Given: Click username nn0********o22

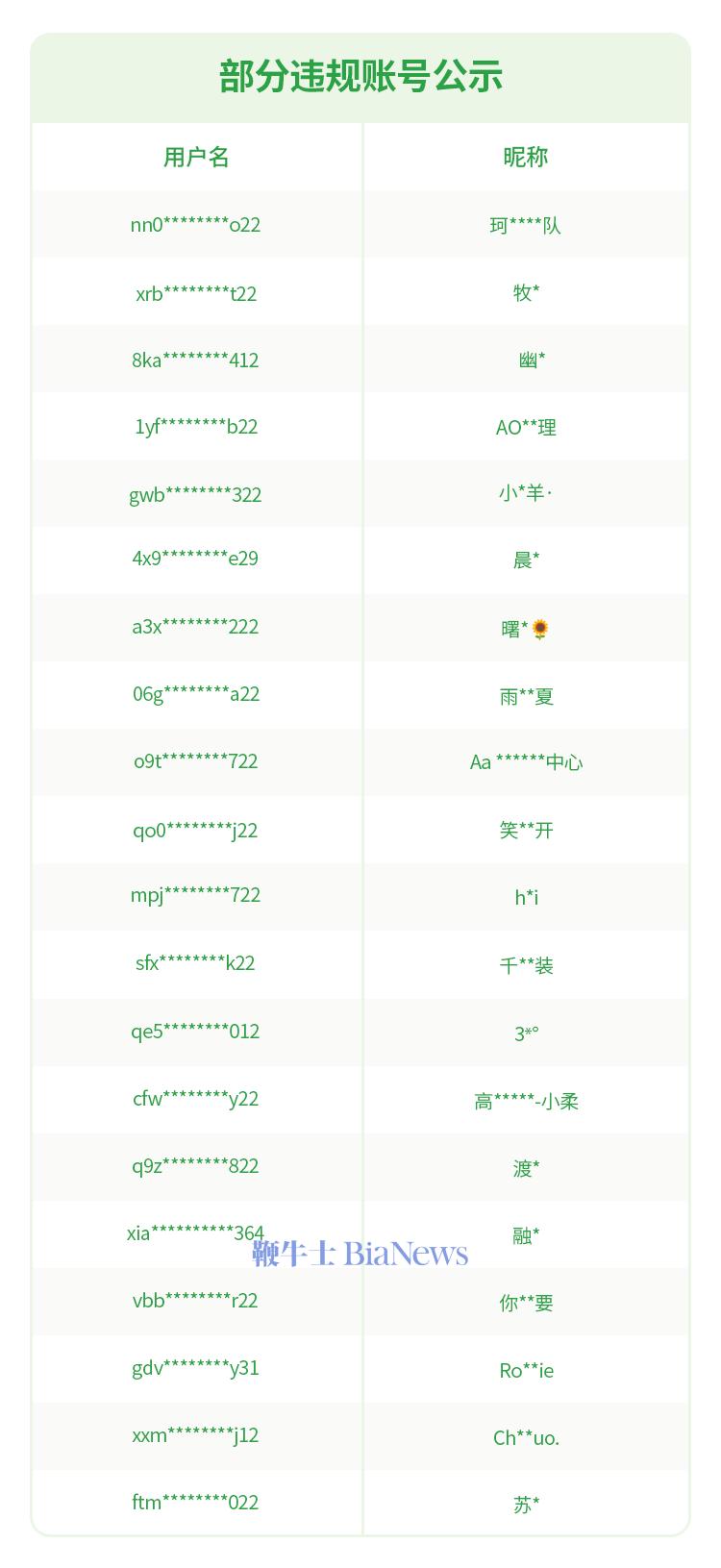Looking at the screenshot, I should tap(195, 225).
